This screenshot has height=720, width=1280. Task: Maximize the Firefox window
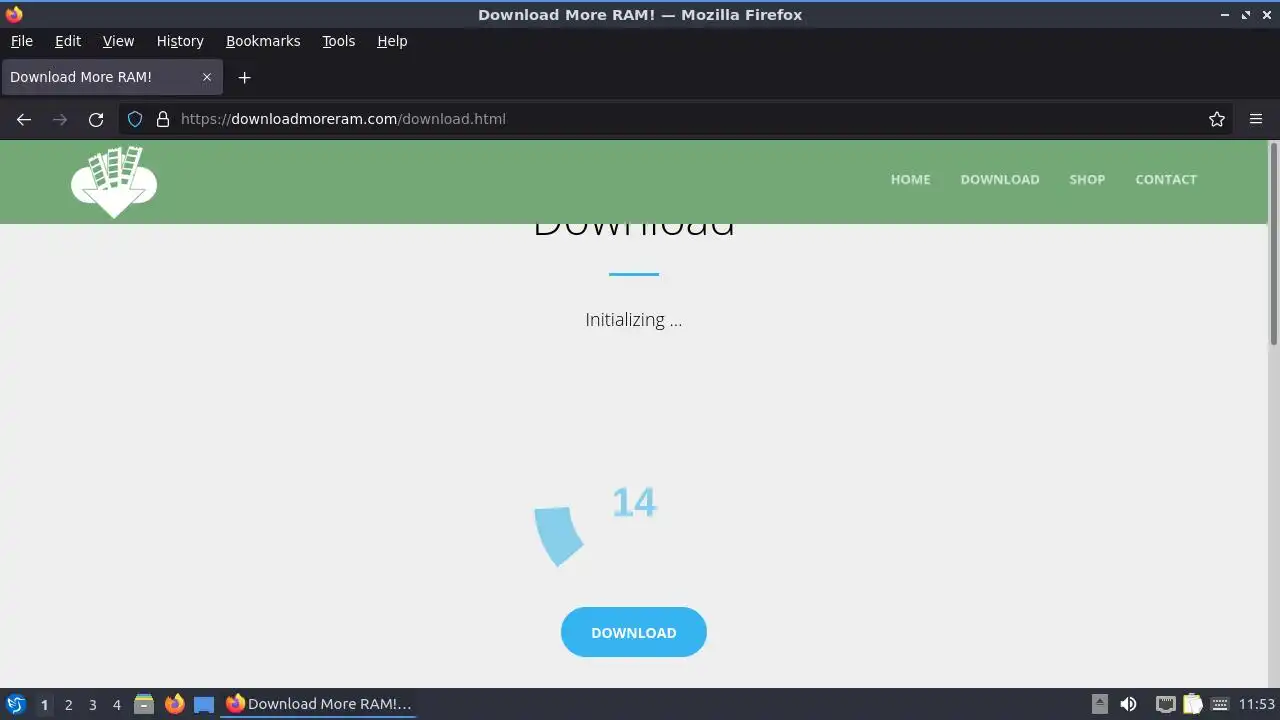click(x=1246, y=14)
